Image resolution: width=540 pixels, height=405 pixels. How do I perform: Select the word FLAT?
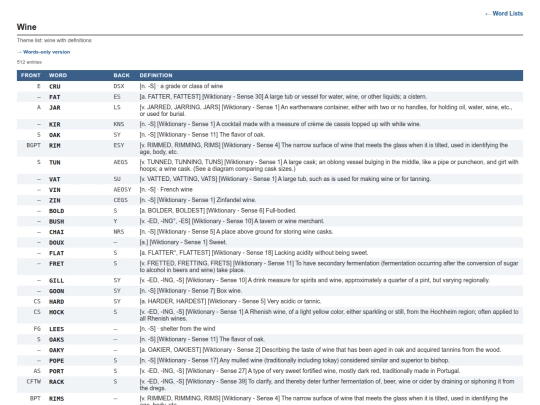[56, 253]
